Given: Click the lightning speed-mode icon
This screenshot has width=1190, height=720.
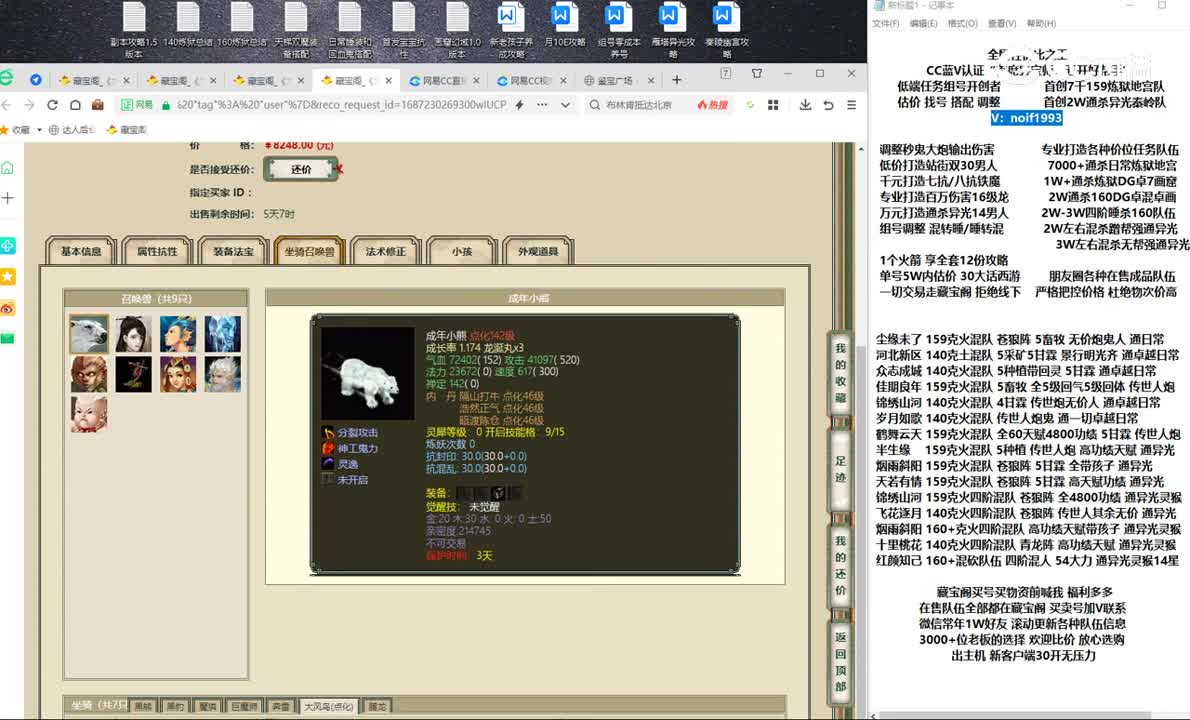Looking at the screenshot, I should (x=520, y=105).
